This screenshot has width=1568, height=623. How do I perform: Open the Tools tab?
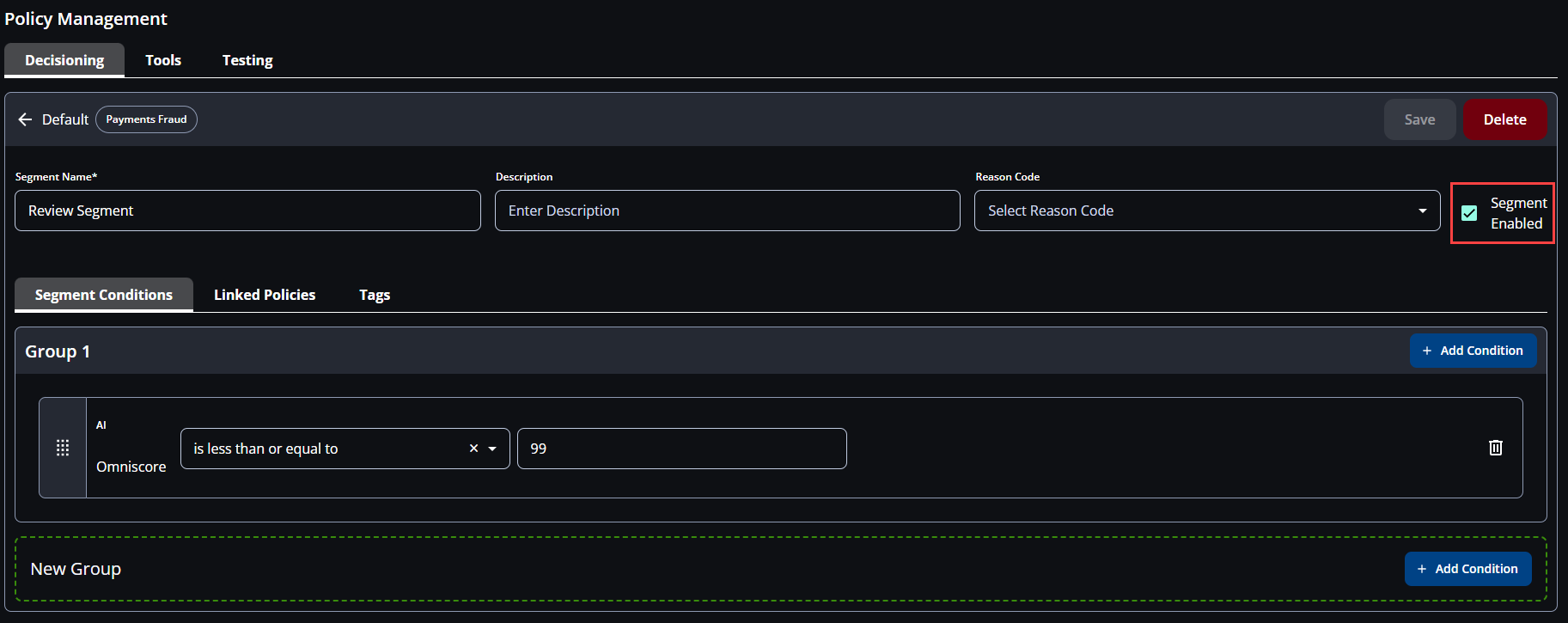click(x=163, y=60)
